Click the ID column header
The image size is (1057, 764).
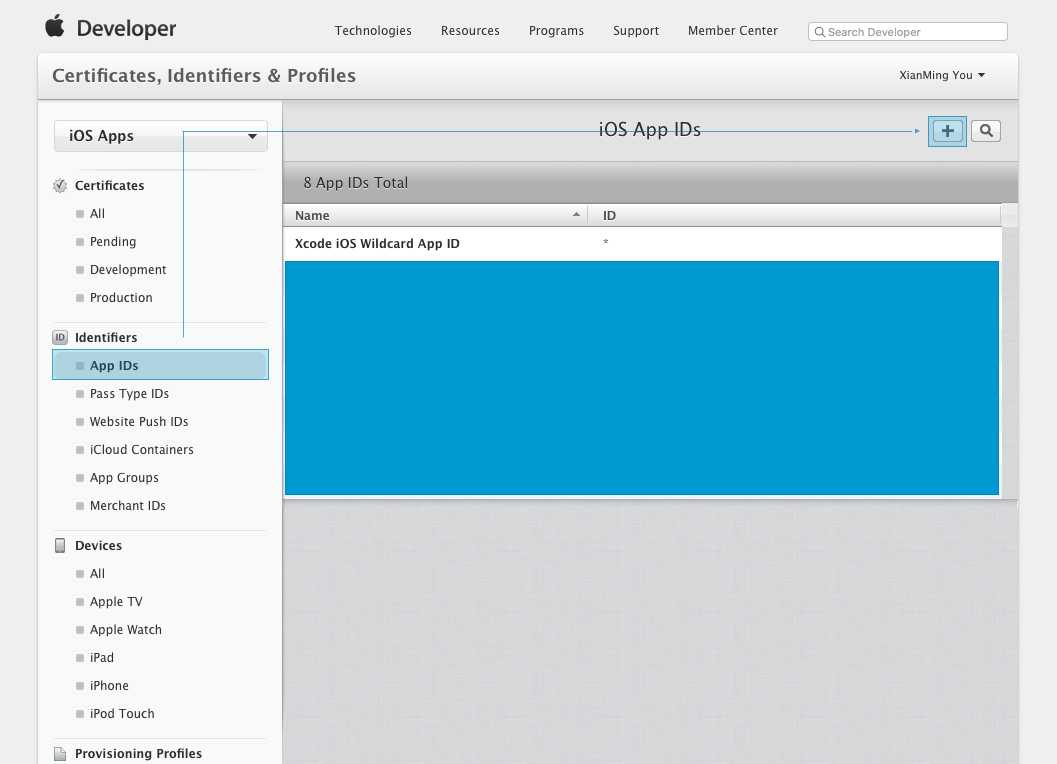tap(794, 216)
